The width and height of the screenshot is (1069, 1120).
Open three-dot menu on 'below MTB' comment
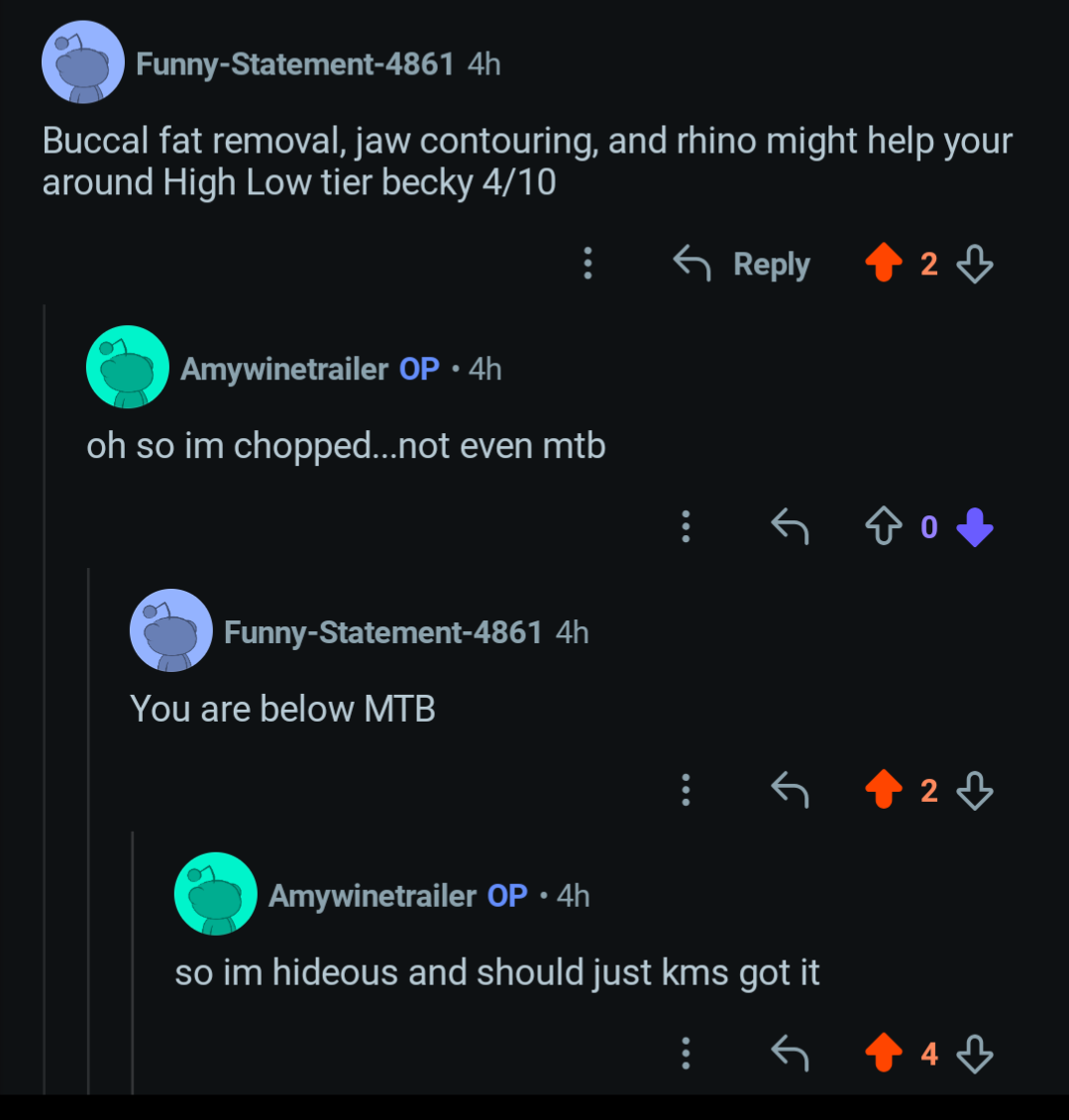(x=686, y=790)
